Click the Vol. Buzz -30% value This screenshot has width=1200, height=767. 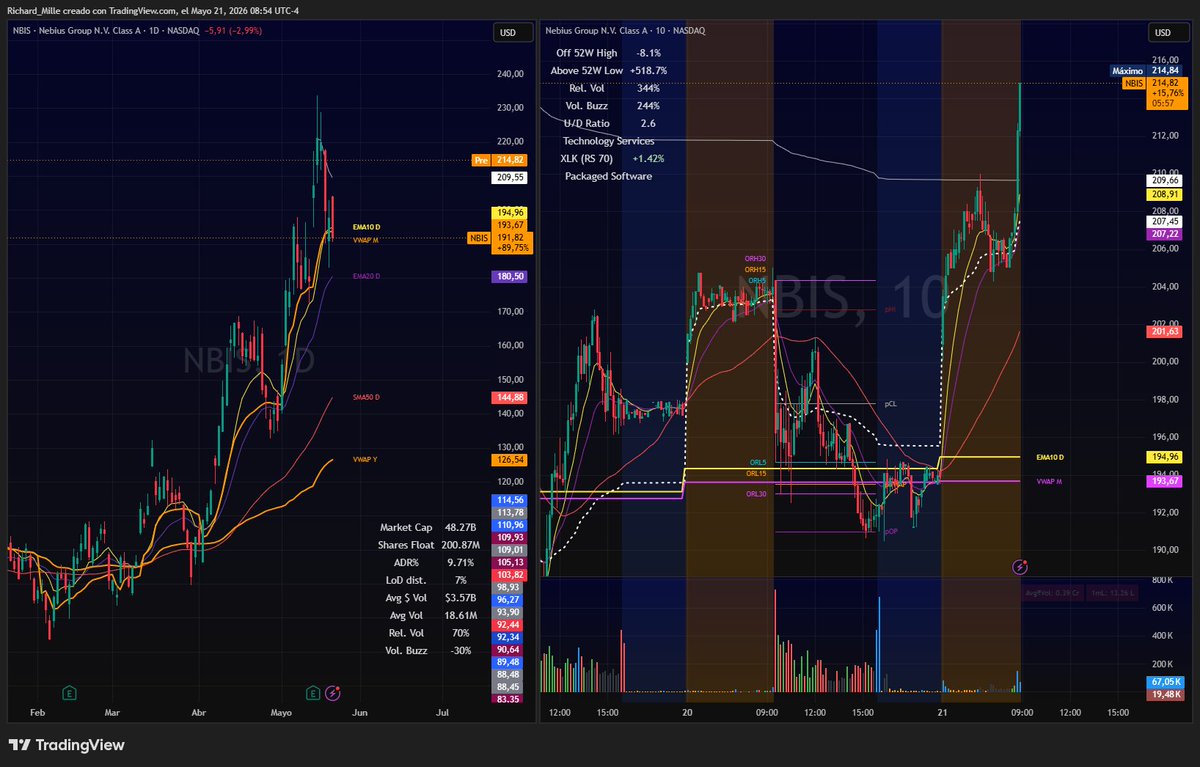[461, 650]
